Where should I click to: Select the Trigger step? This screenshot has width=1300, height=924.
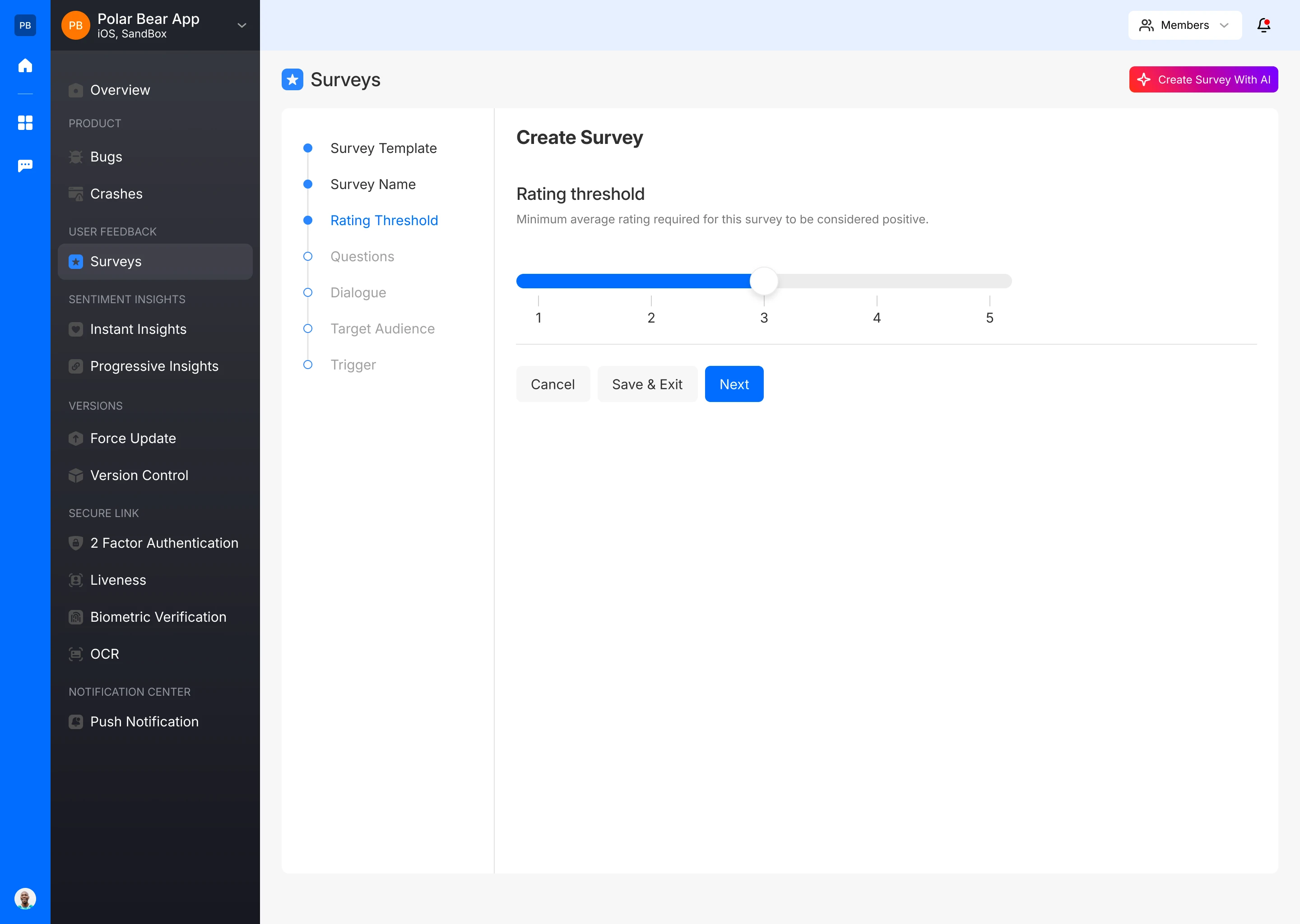pyautogui.click(x=353, y=365)
